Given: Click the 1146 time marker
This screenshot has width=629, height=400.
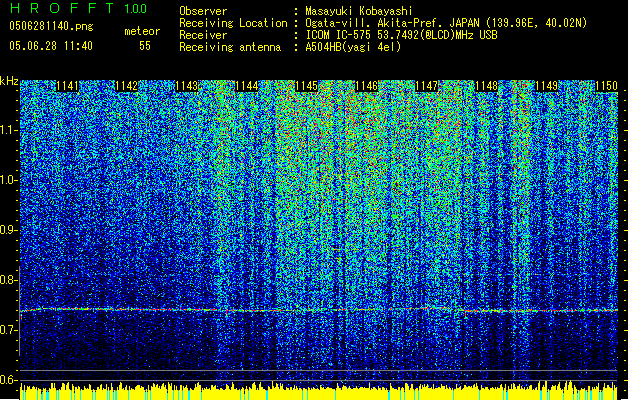Looking at the screenshot, I should click(367, 86).
